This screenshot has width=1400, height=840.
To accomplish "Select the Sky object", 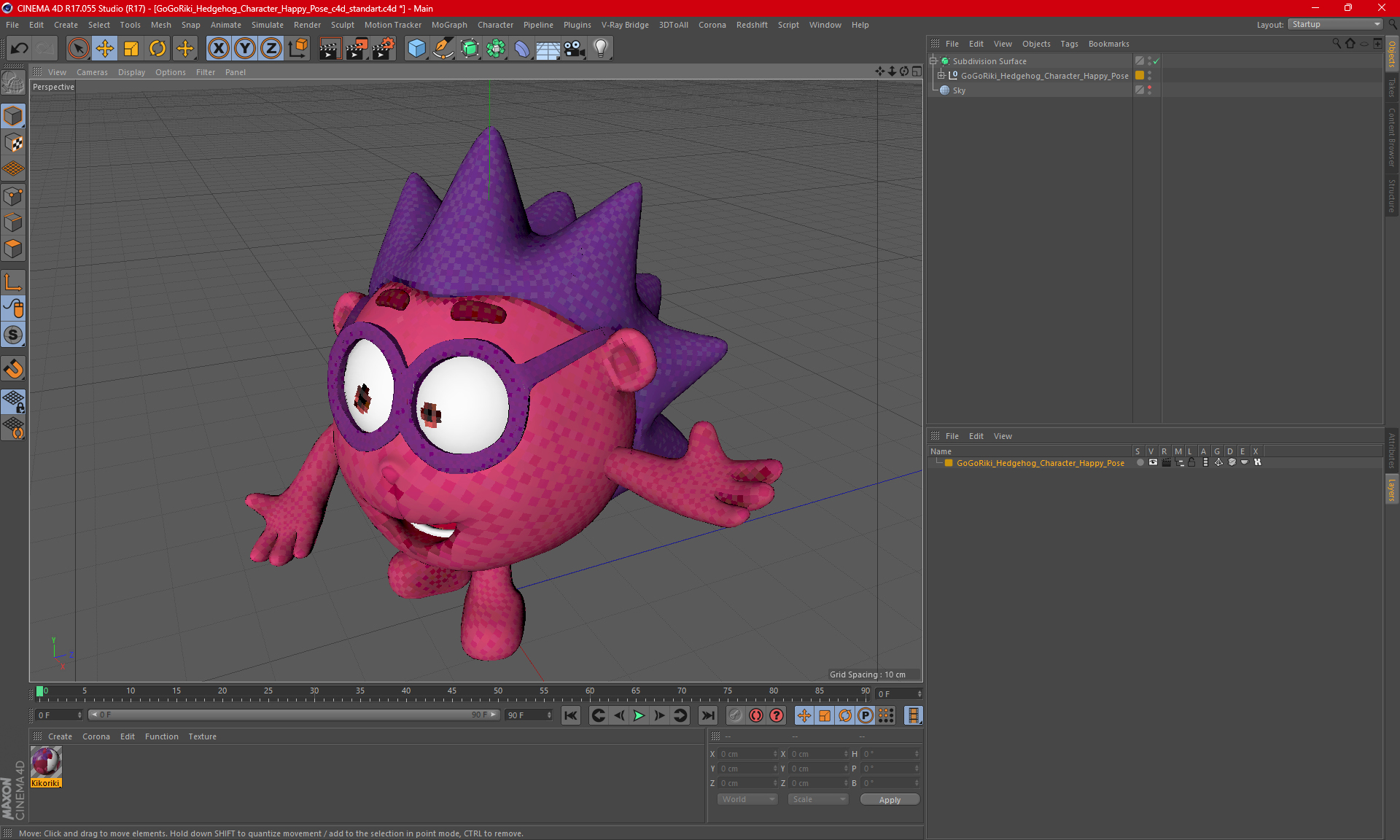I will pos(959,90).
